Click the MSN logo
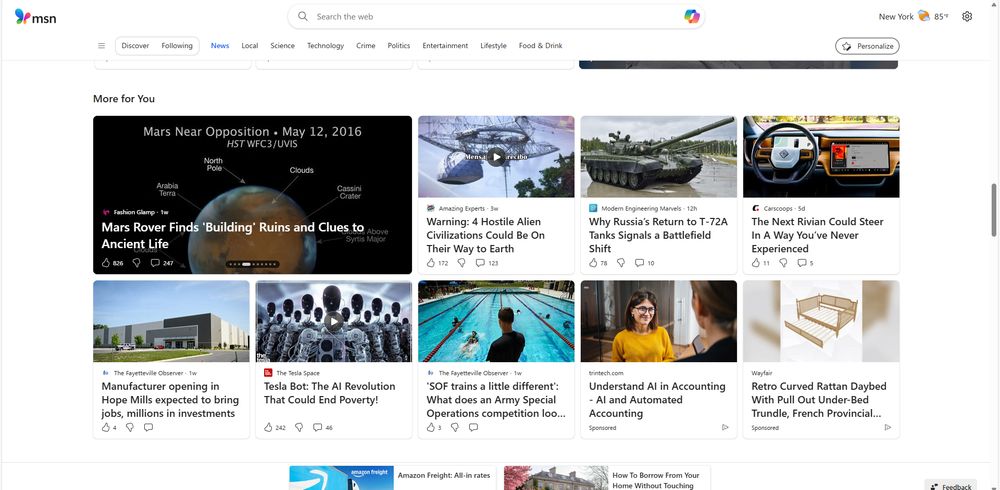 (x=36, y=17)
